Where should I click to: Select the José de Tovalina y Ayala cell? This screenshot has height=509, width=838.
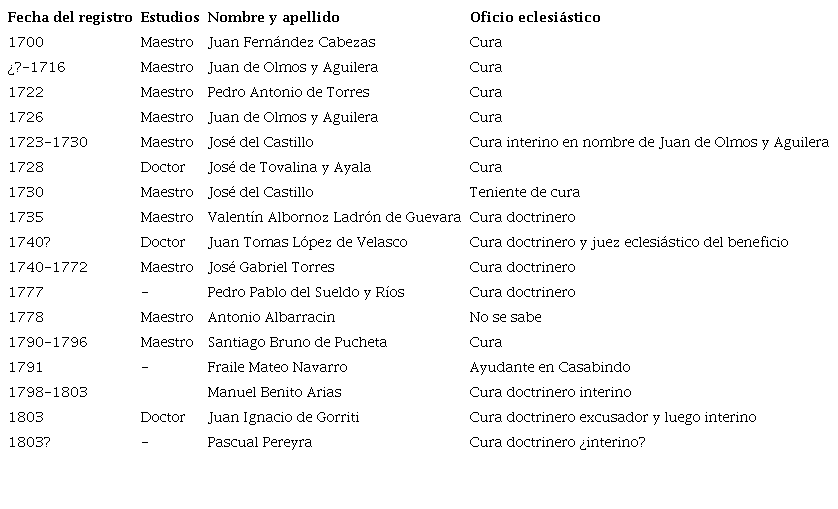[x=289, y=168]
